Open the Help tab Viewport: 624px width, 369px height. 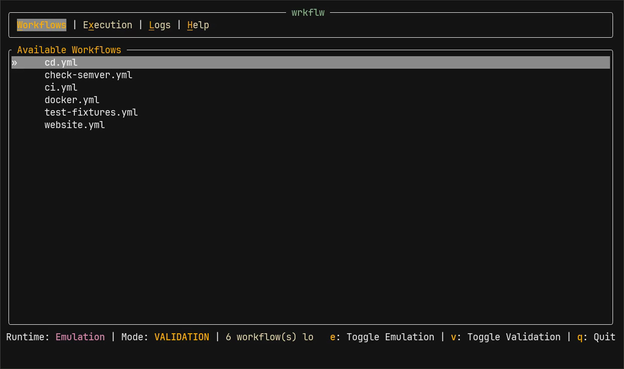tap(198, 25)
